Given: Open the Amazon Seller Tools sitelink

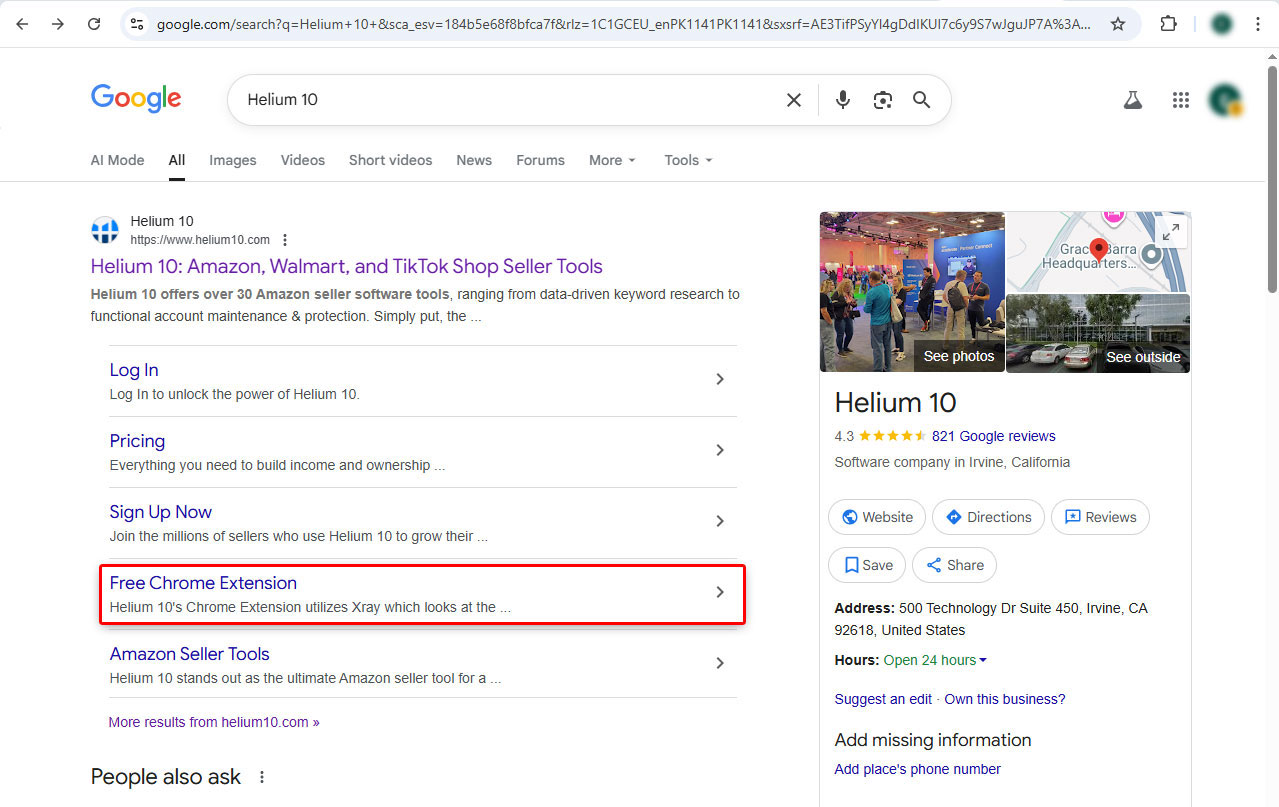Looking at the screenshot, I should 190,654.
